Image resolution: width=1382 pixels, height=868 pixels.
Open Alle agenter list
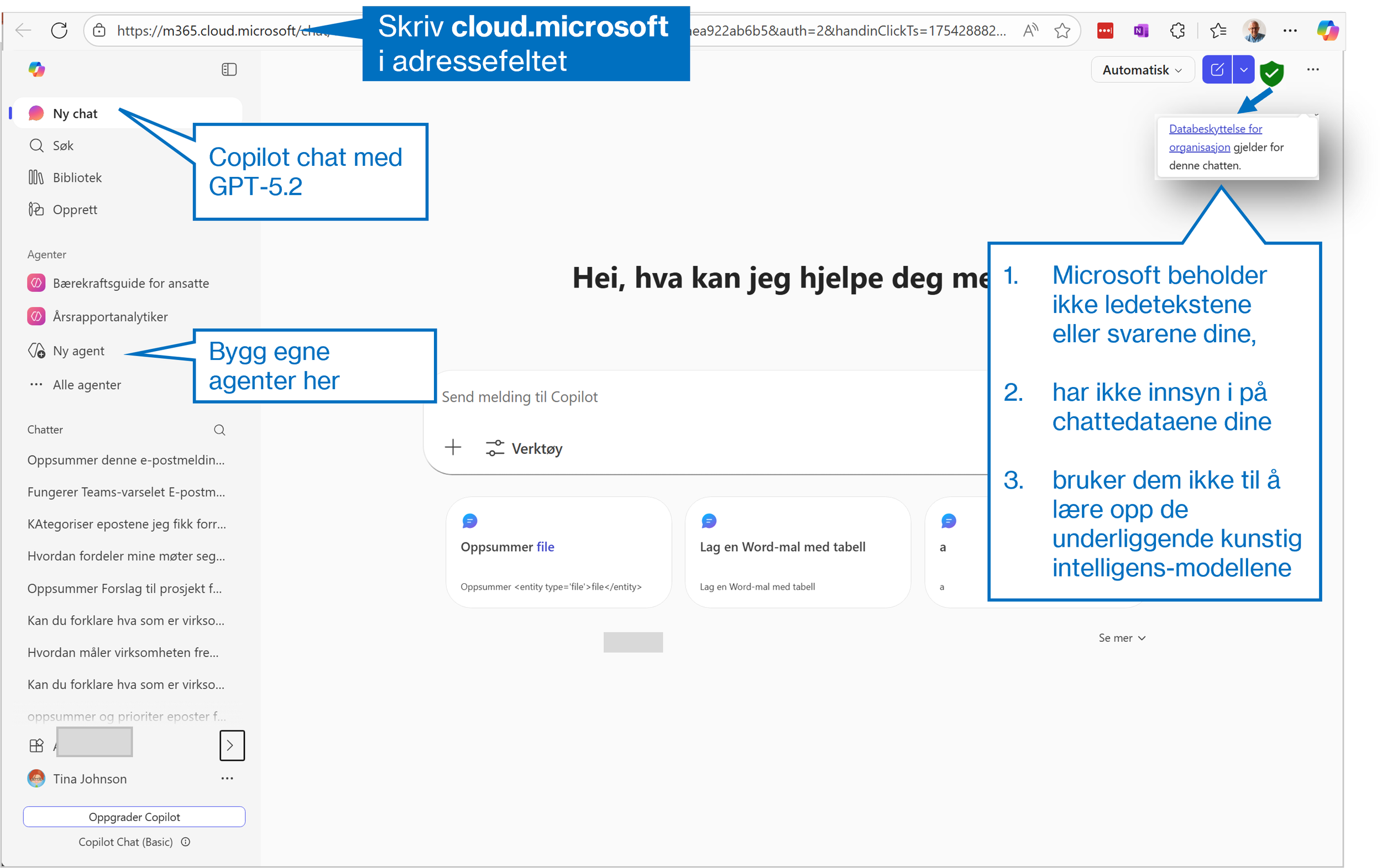(x=87, y=385)
